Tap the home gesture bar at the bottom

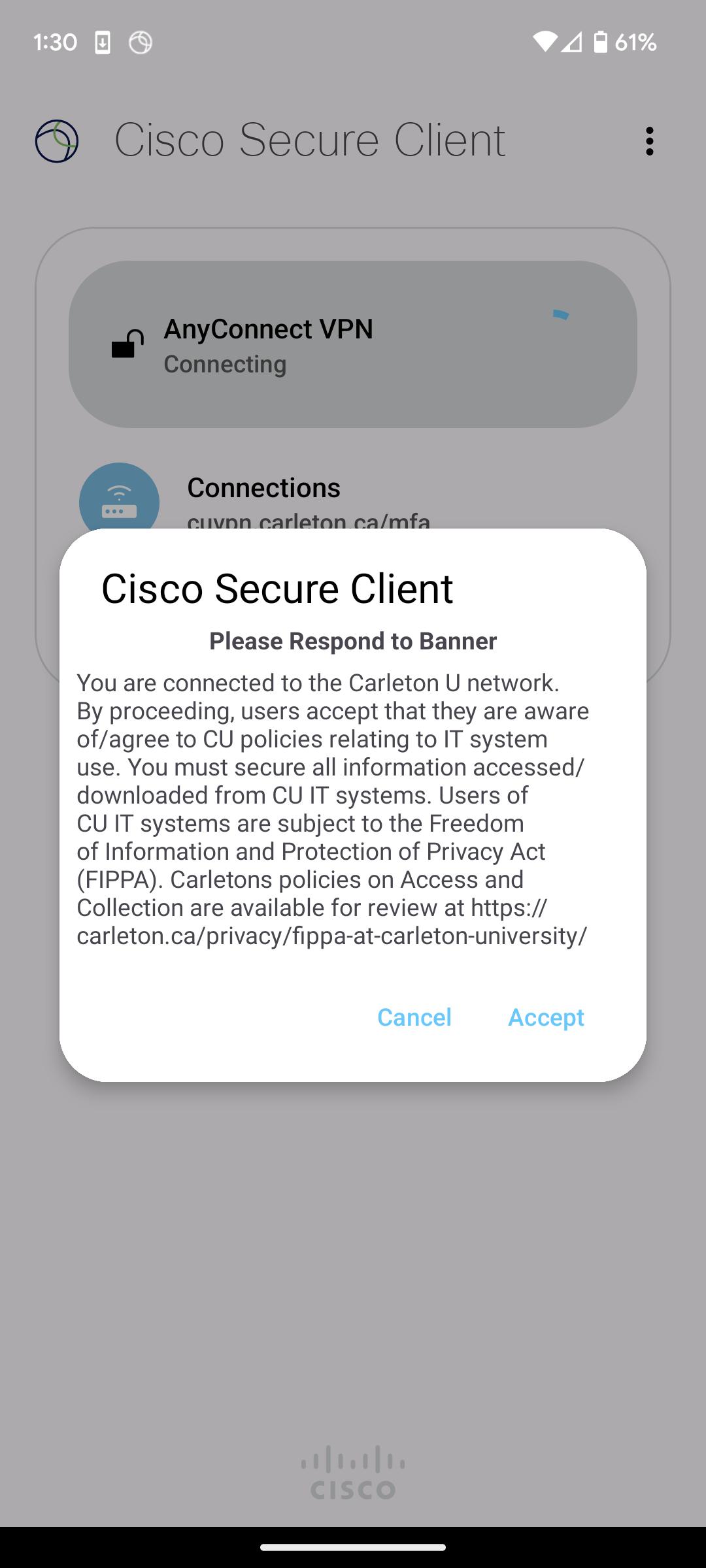(353, 1547)
